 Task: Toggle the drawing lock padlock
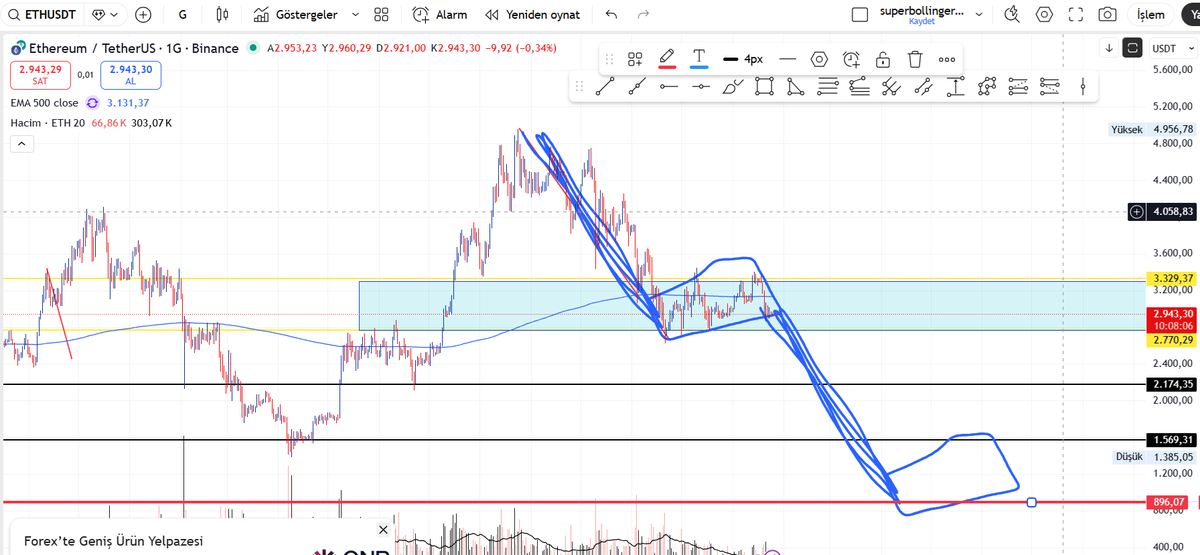coord(883,59)
